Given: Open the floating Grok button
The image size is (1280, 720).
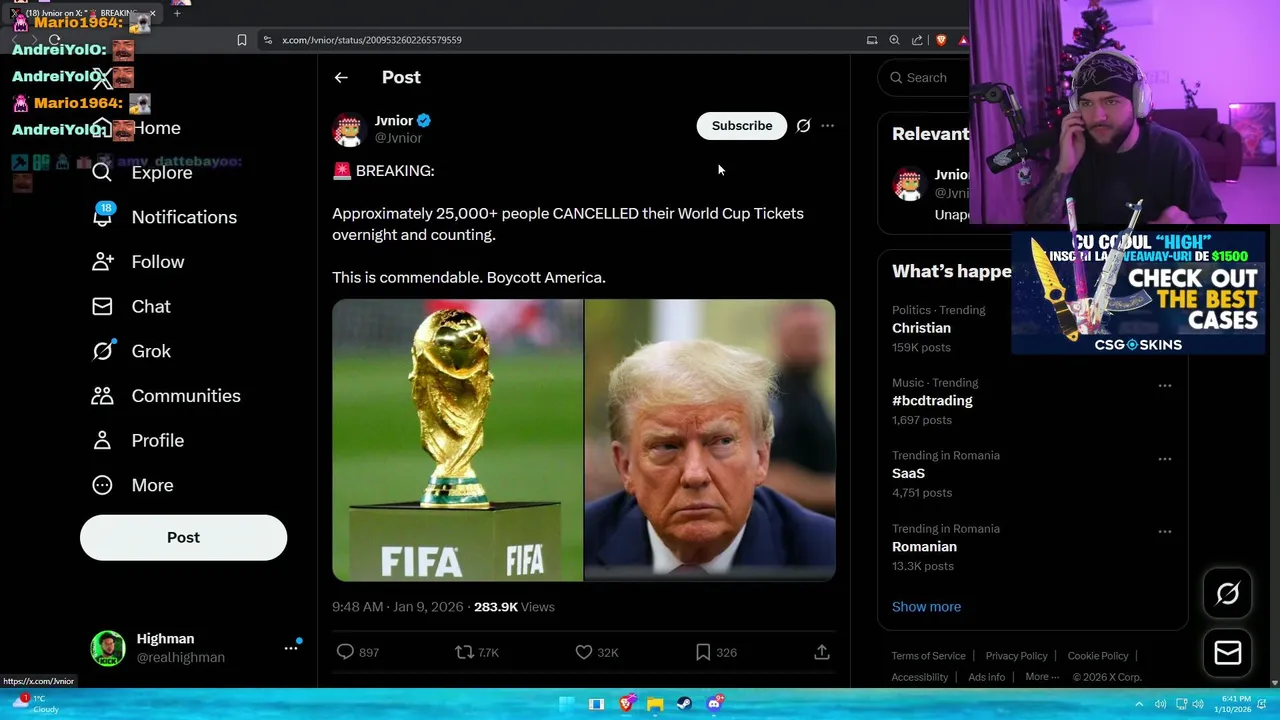Looking at the screenshot, I should (x=1227, y=594).
